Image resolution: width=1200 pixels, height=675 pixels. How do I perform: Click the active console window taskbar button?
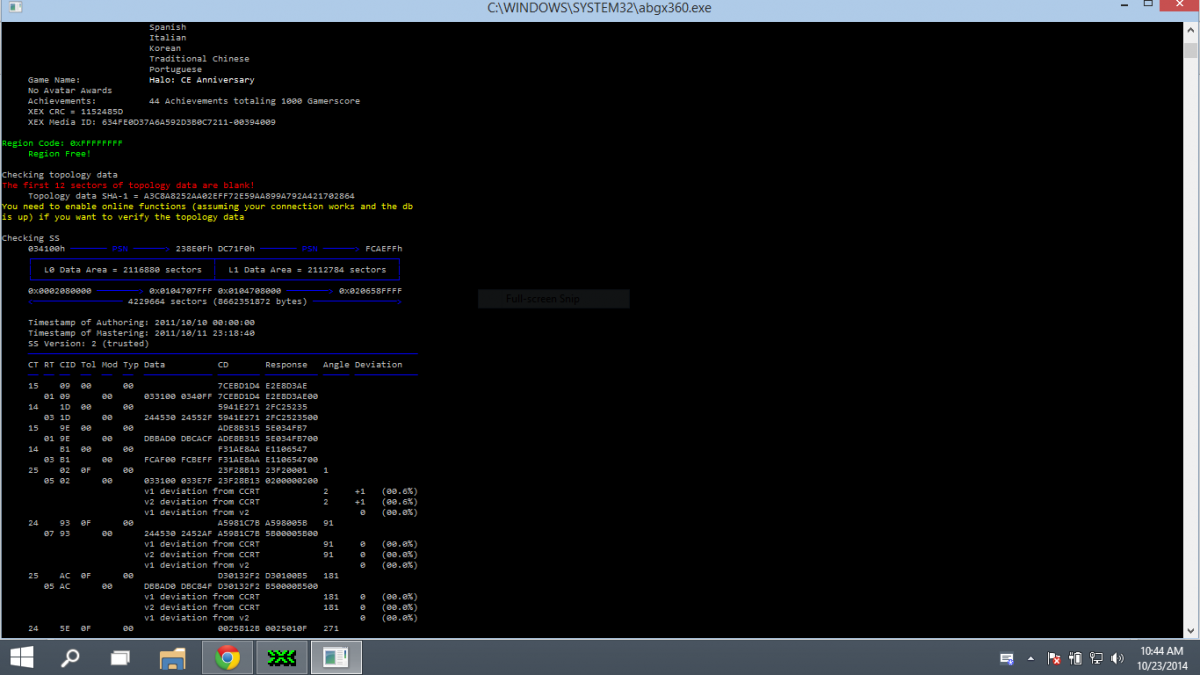click(x=335, y=657)
